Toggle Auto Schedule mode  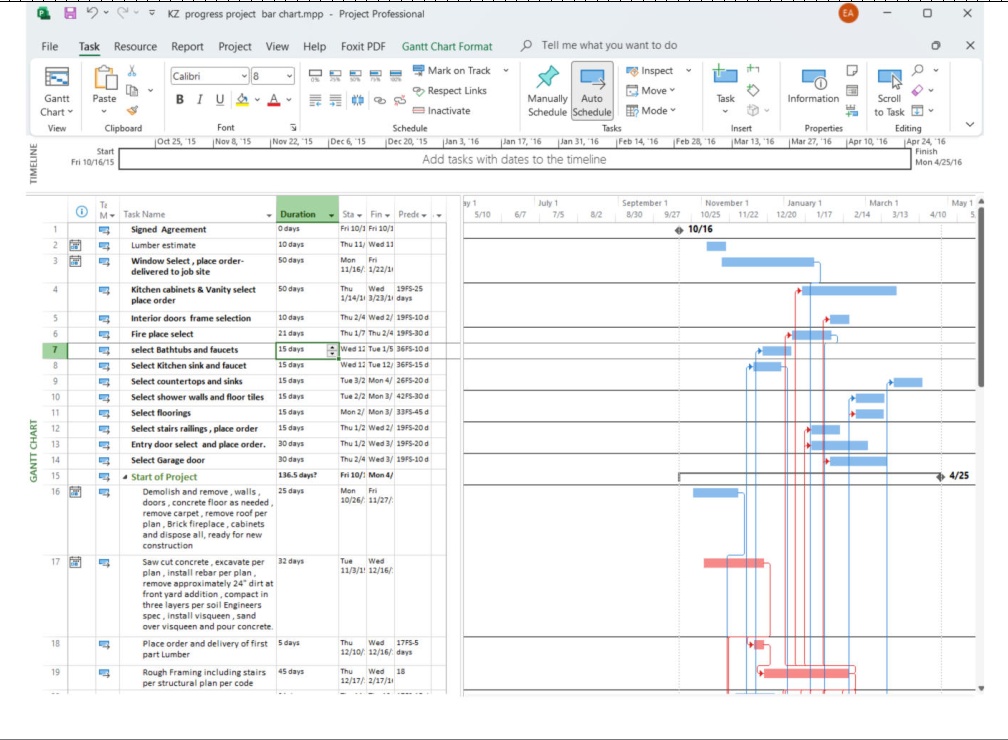(x=591, y=91)
